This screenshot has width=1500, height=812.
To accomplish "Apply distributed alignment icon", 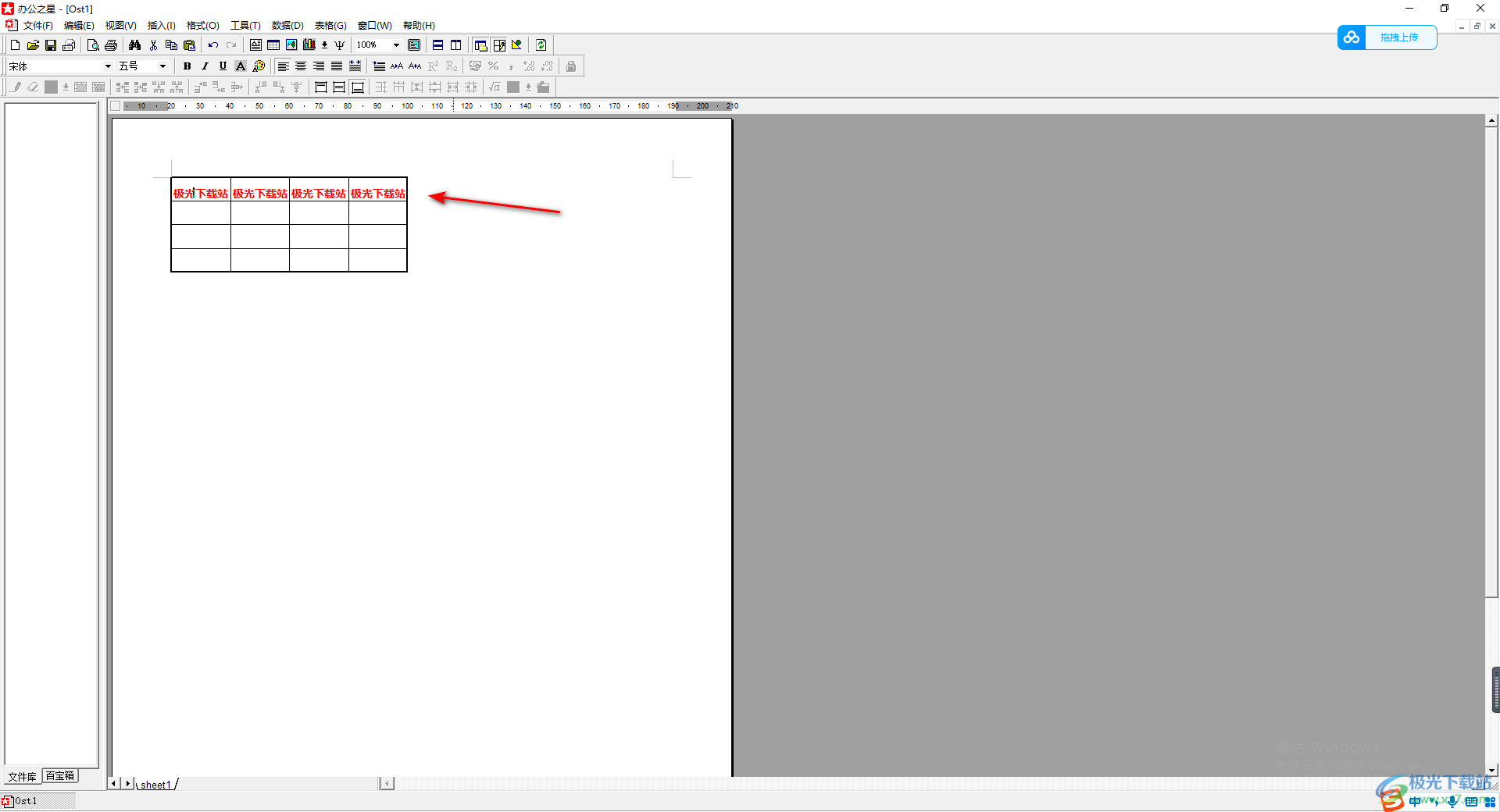I will point(355,66).
